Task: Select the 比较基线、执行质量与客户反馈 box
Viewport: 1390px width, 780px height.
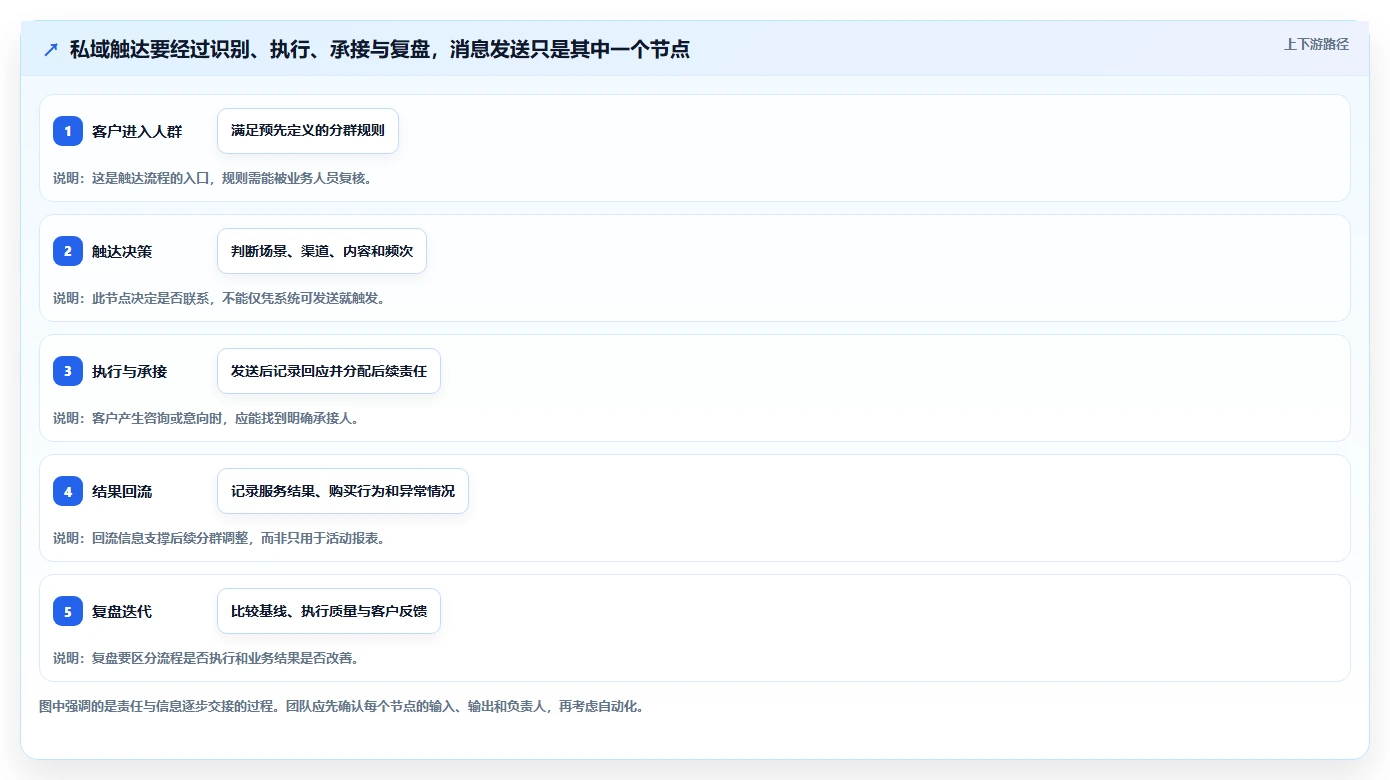Action: pos(329,611)
